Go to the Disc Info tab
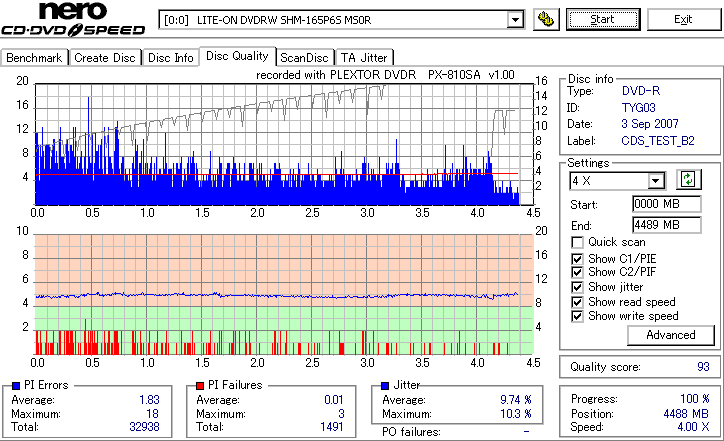This screenshot has height=441, width=724. (x=170, y=58)
